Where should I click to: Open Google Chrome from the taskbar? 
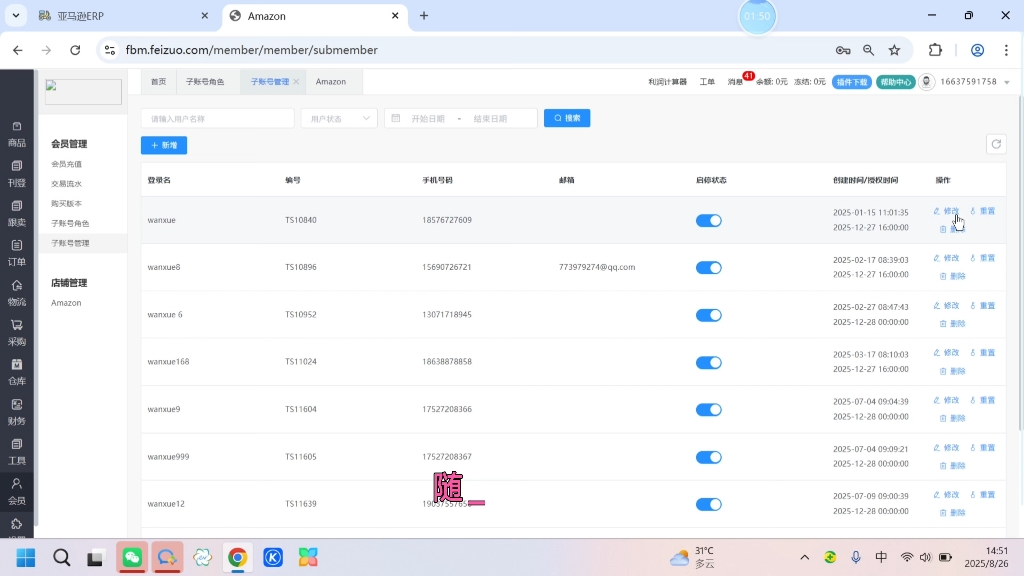[237, 557]
